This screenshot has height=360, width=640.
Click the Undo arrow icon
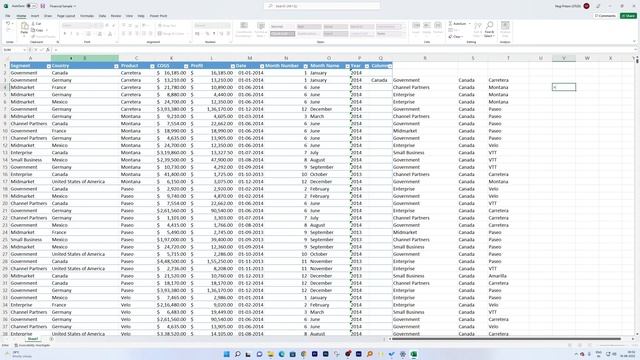tap(8, 24)
